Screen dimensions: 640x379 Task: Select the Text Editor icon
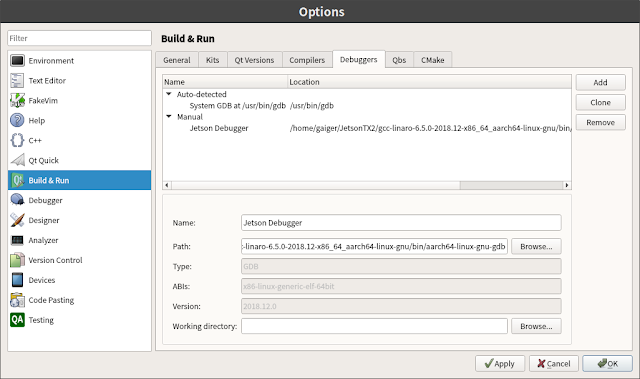(17, 81)
